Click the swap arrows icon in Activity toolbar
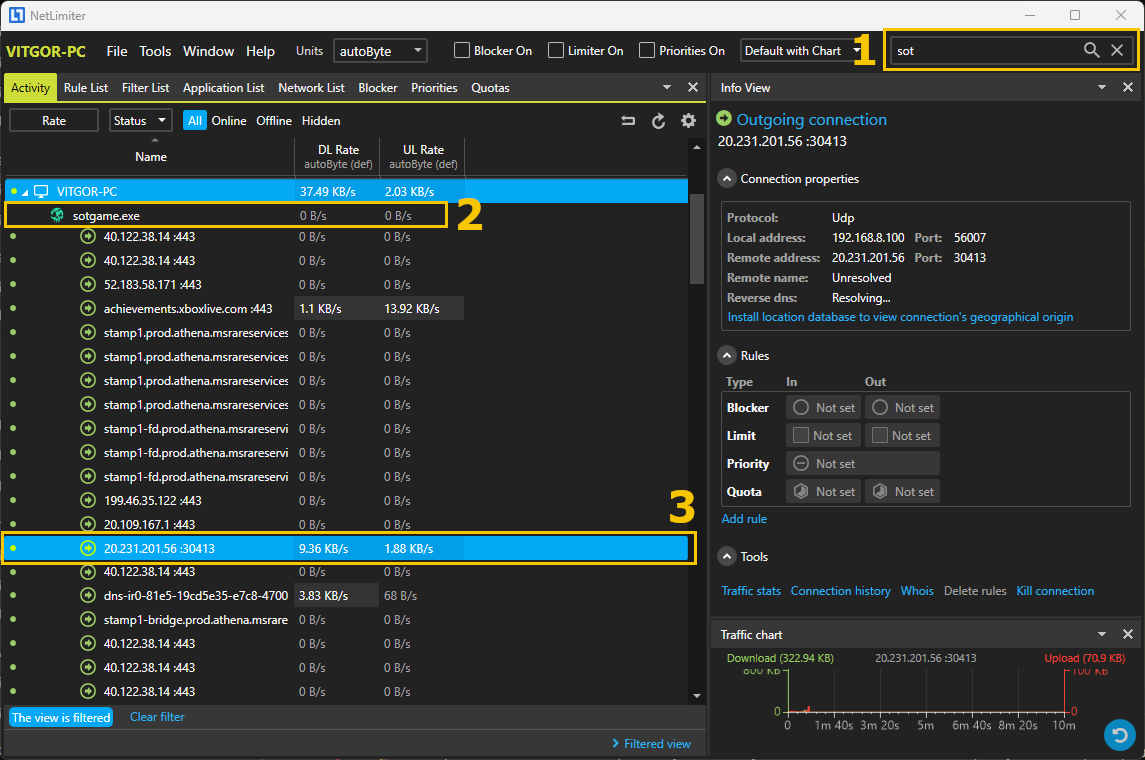This screenshot has width=1145, height=760. [628, 121]
